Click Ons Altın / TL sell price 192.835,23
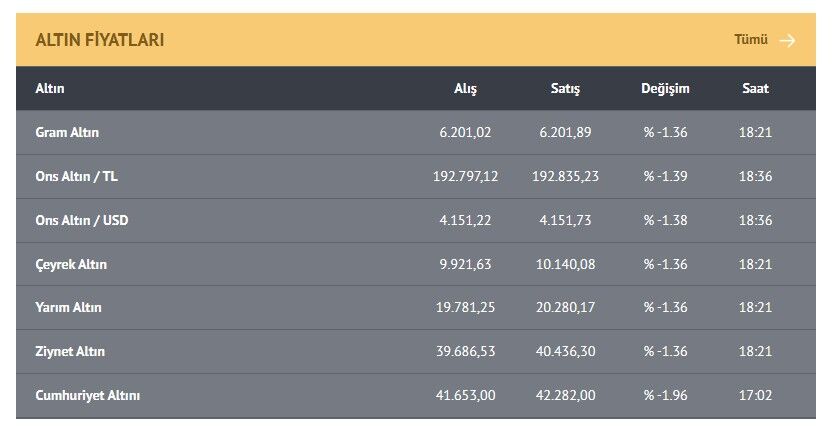This screenshot has height=426, width=837. tap(565, 177)
